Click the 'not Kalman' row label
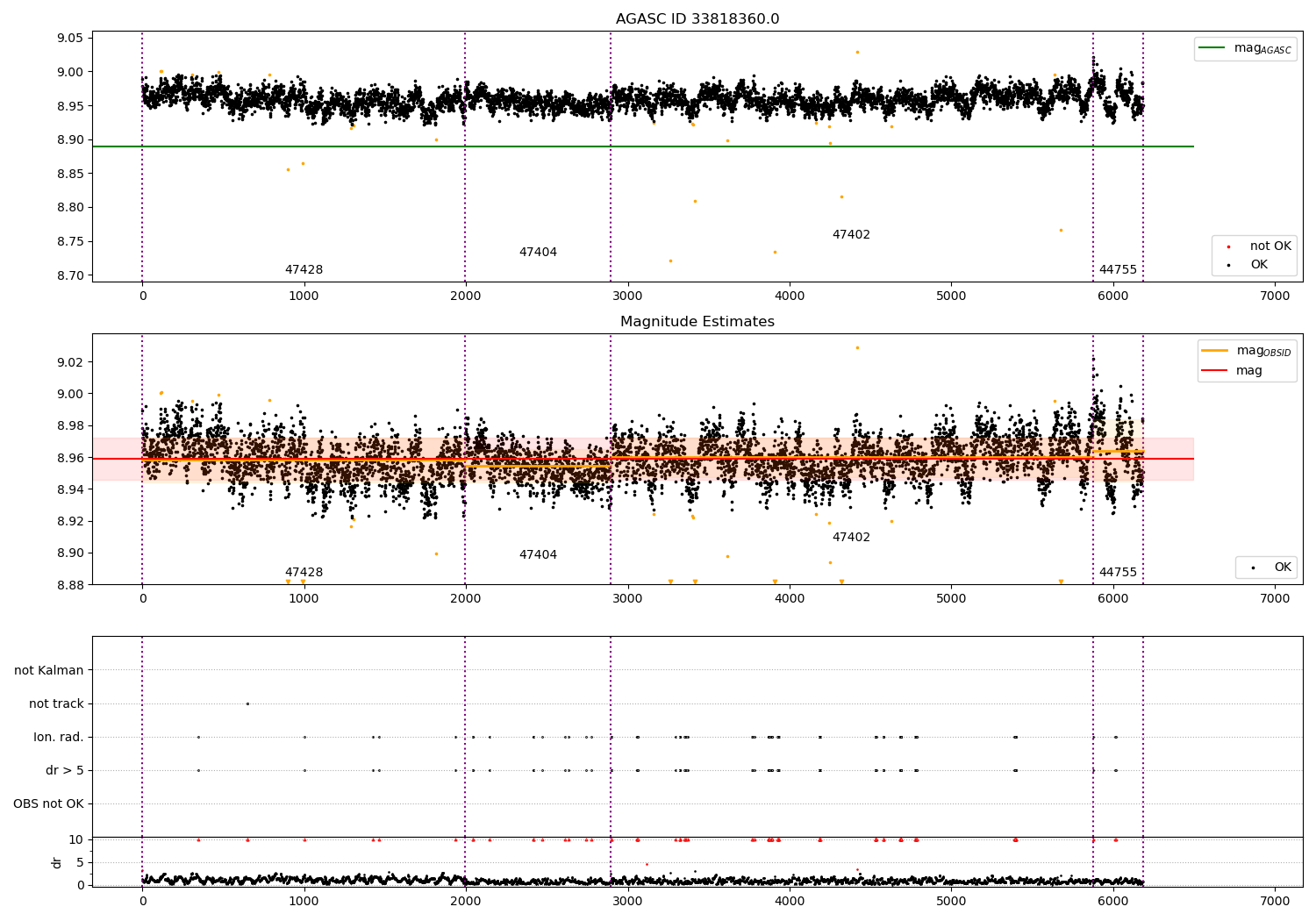This screenshot has width=1316, height=921. pyautogui.click(x=49, y=671)
